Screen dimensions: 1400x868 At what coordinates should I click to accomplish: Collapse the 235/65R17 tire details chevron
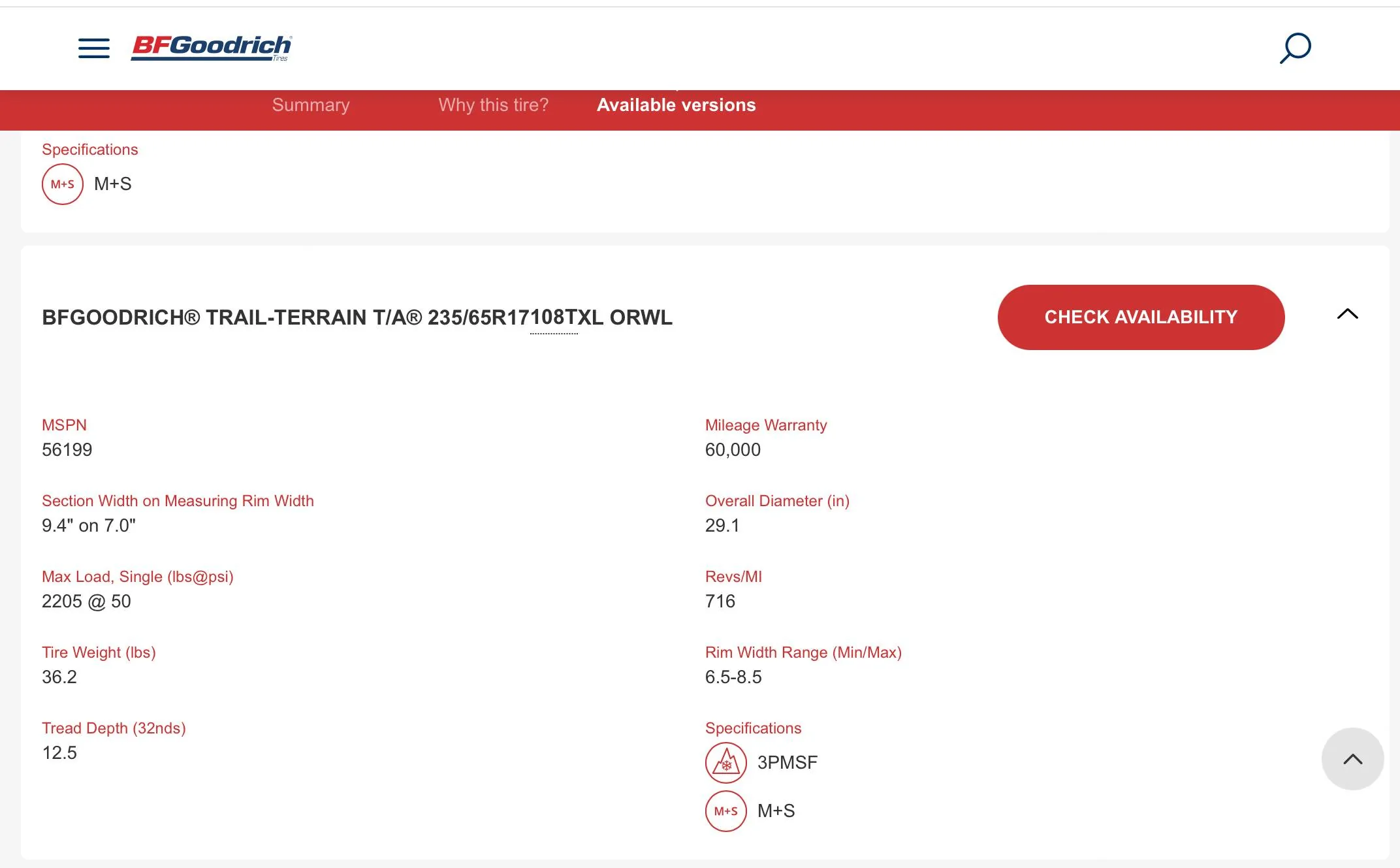1347,315
